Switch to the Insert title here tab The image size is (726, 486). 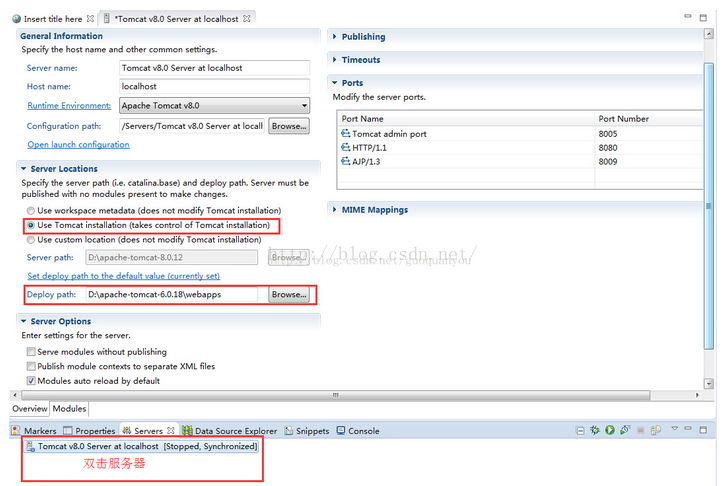point(52,19)
